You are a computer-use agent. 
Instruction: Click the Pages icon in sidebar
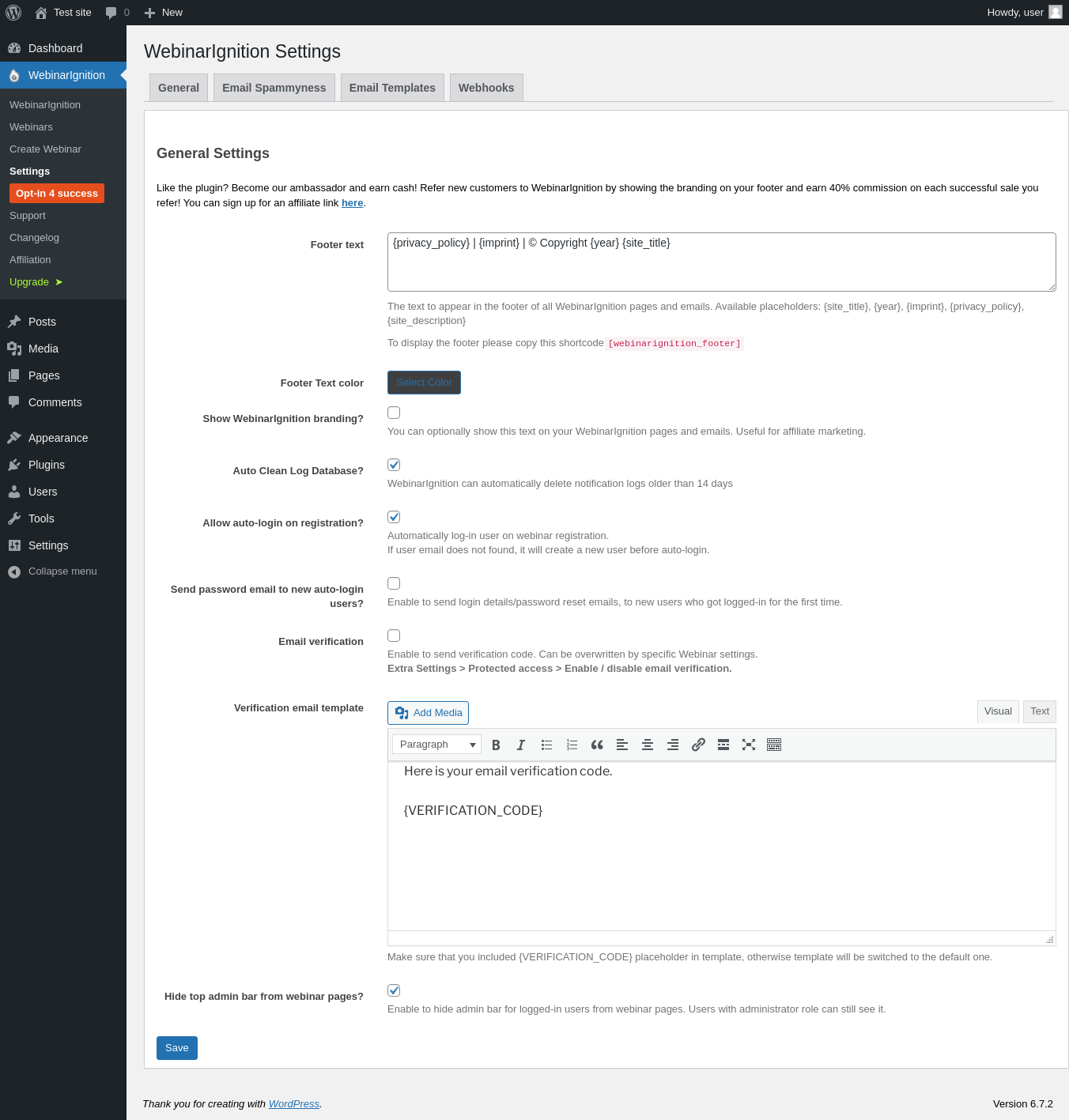coord(14,375)
